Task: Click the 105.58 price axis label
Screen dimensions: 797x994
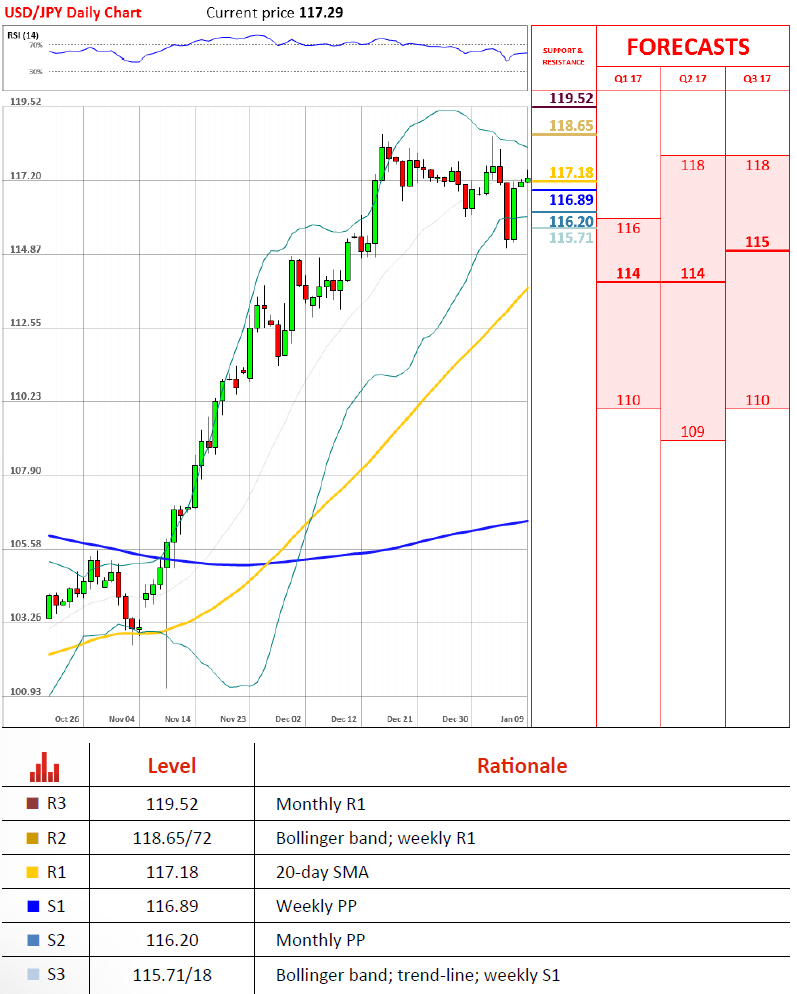Action: click(25, 544)
